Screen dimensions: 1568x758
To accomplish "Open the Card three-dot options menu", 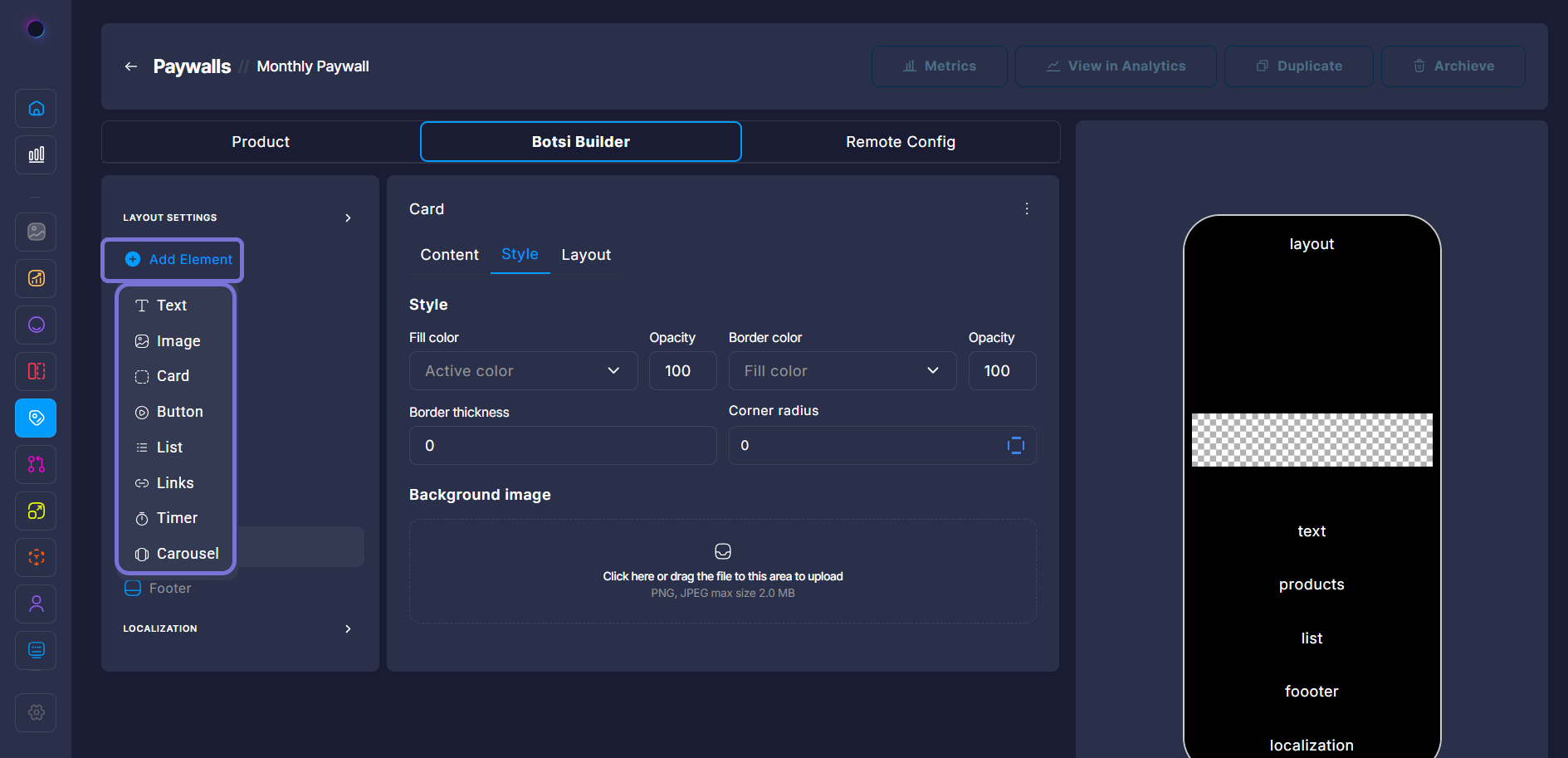I will 1027,209.
